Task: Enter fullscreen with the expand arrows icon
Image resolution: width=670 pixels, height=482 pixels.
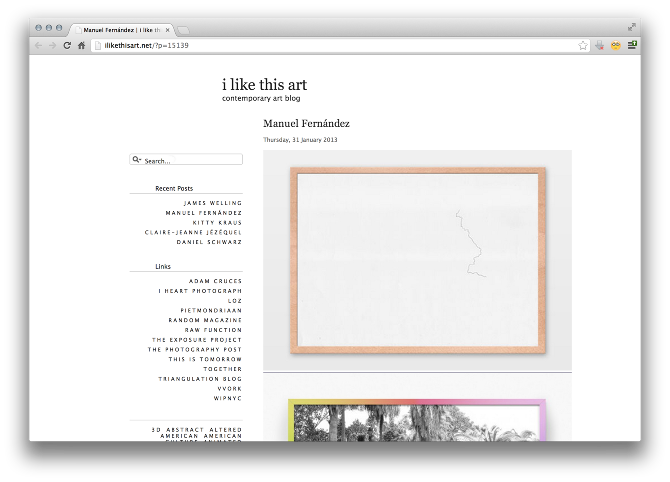Action: tap(632, 27)
